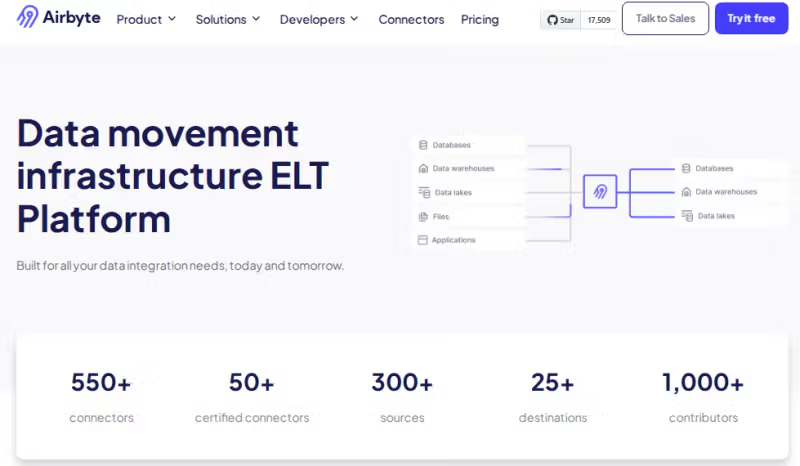The height and width of the screenshot is (466, 800).
Task: Click the source 'Data warehouses' label
Action: (x=463, y=168)
